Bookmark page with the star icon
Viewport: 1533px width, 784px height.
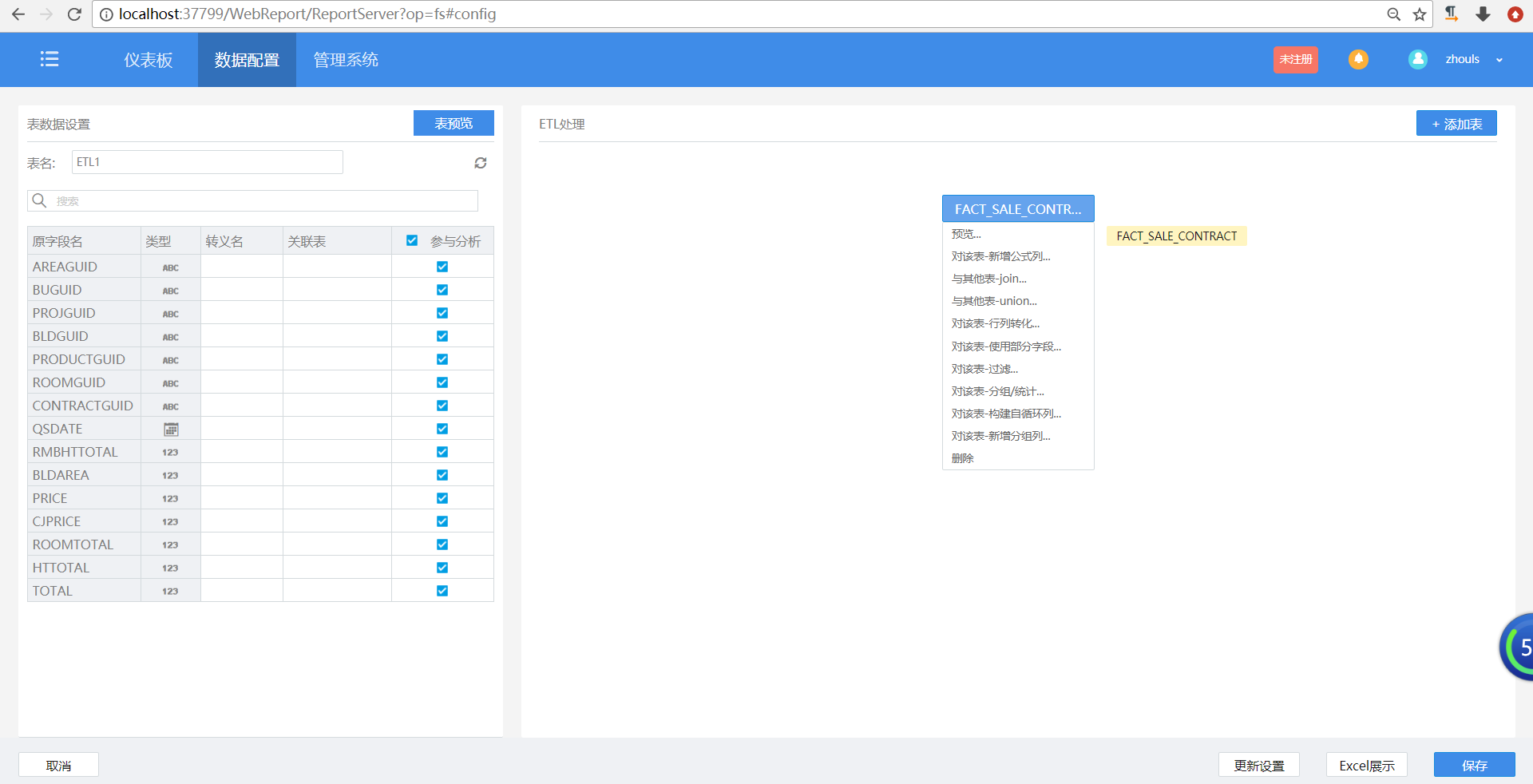pyautogui.click(x=1420, y=14)
